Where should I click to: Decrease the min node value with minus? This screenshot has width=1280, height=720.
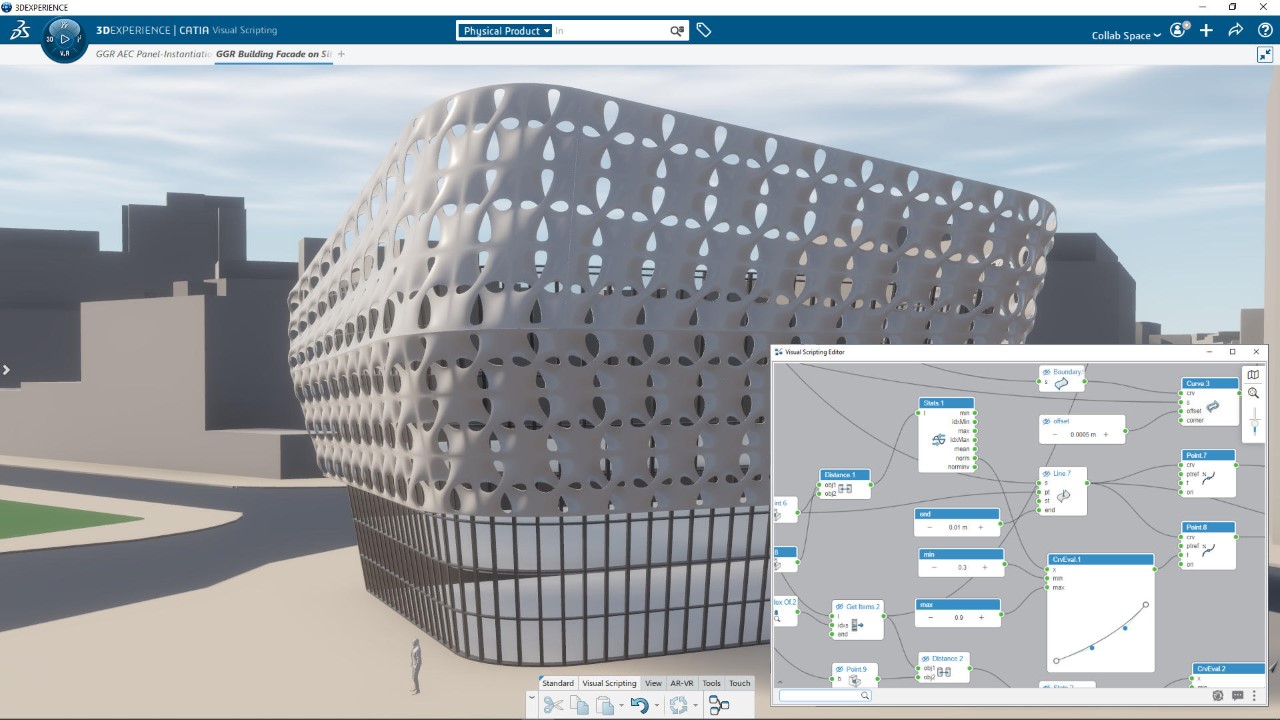click(934, 567)
